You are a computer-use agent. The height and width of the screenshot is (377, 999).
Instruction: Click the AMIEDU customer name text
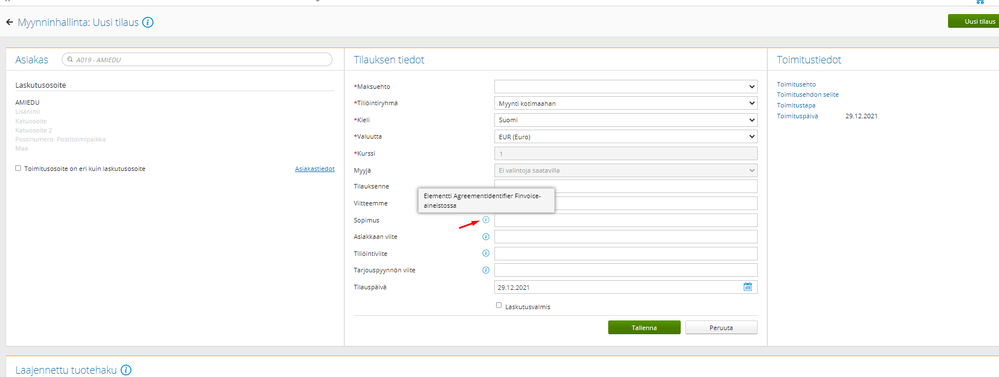click(x=27, y=102)
